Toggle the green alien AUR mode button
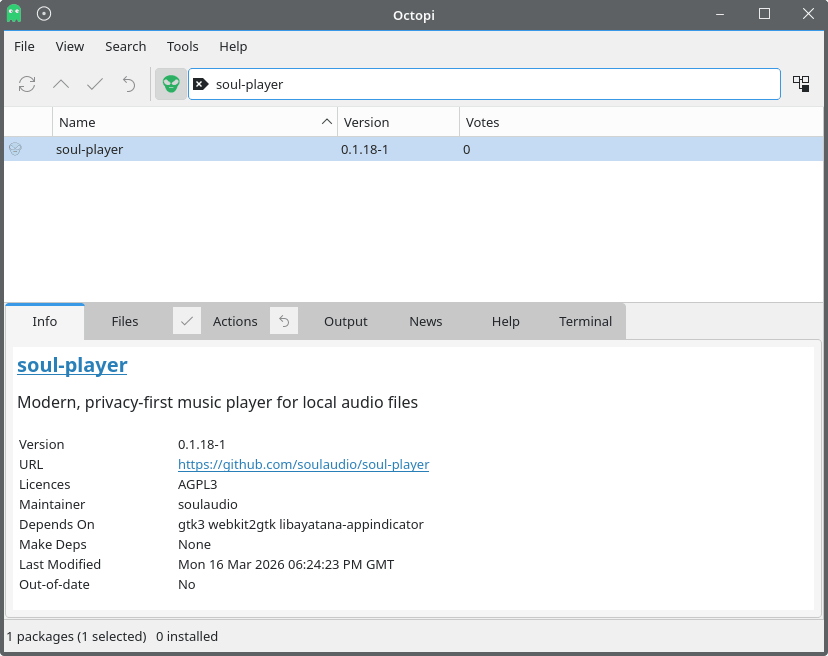 (171, 84)
